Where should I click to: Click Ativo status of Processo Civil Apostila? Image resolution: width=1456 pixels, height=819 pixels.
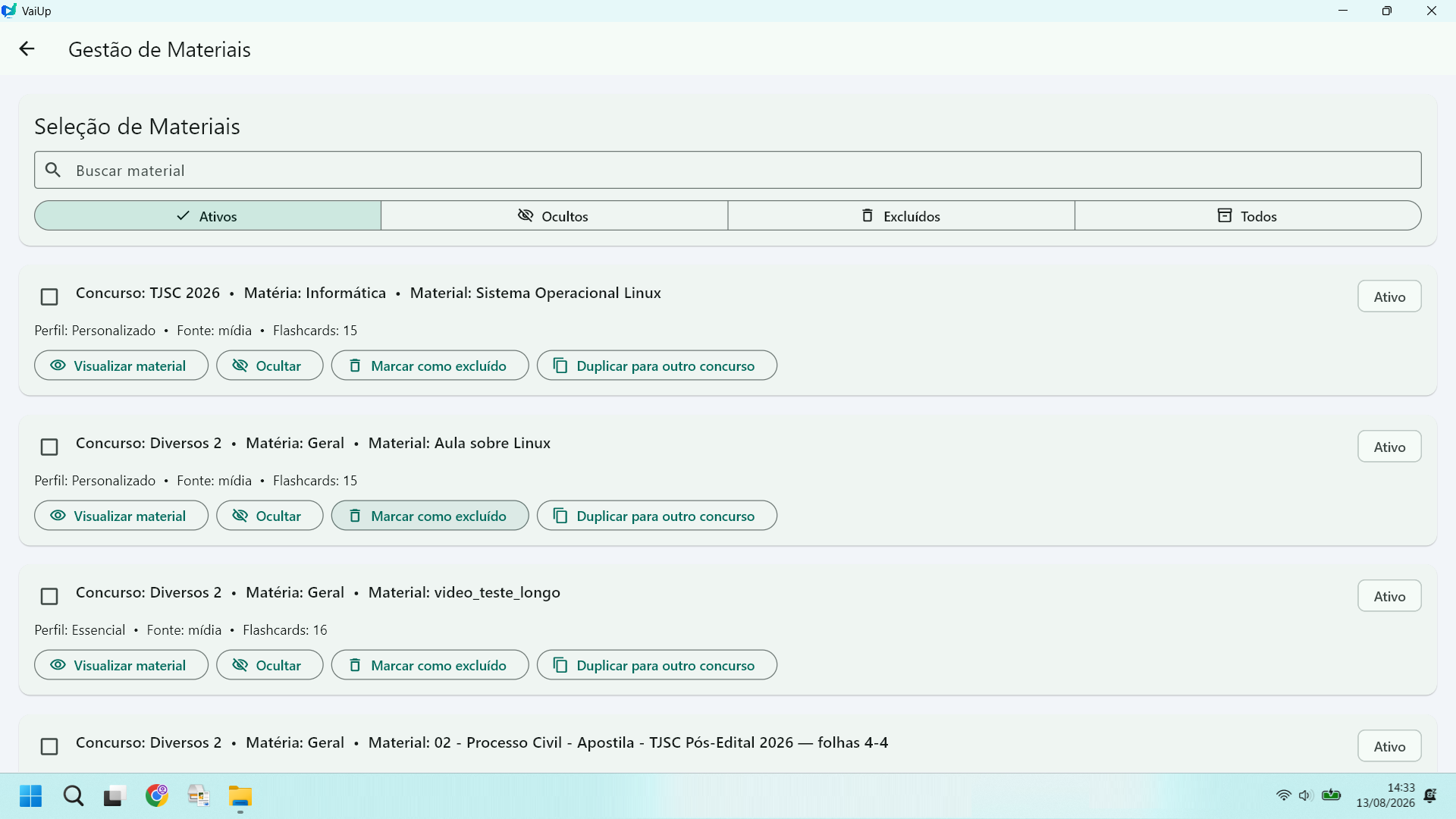pyautogui.click(x=1389, y=746)
